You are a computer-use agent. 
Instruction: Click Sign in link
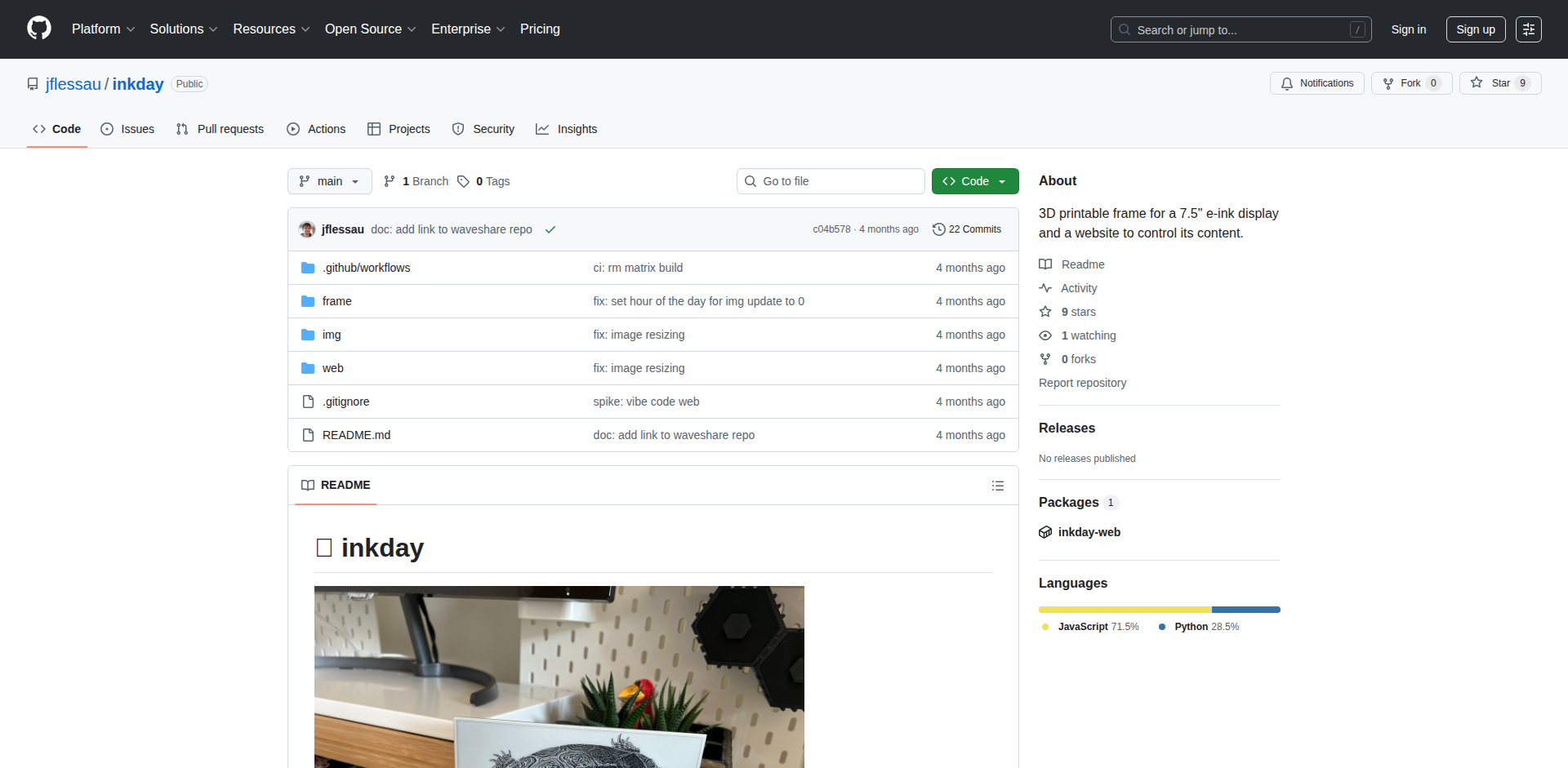(1409, 29)
